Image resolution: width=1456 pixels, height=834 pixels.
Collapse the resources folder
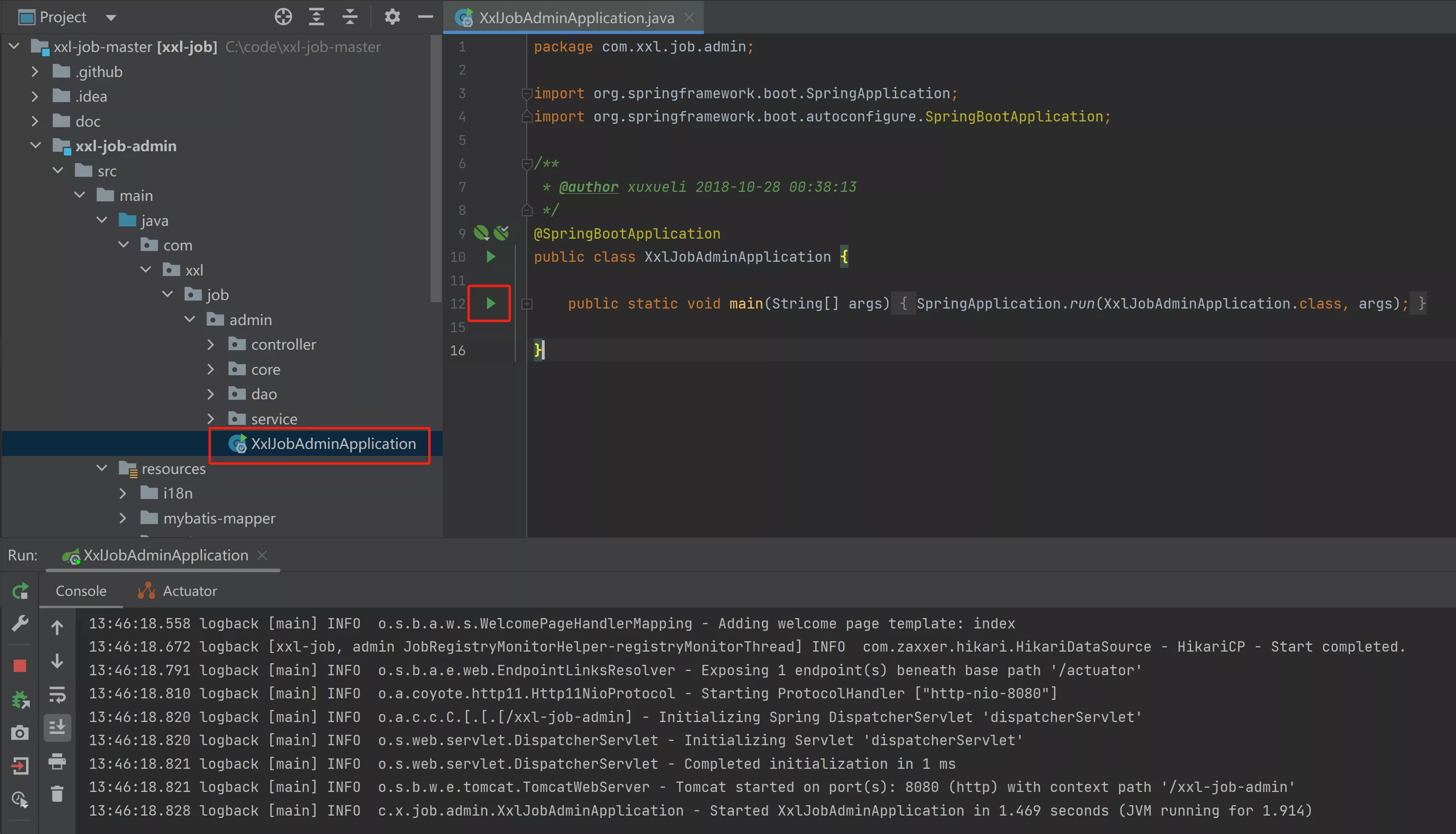coord(102,468)
